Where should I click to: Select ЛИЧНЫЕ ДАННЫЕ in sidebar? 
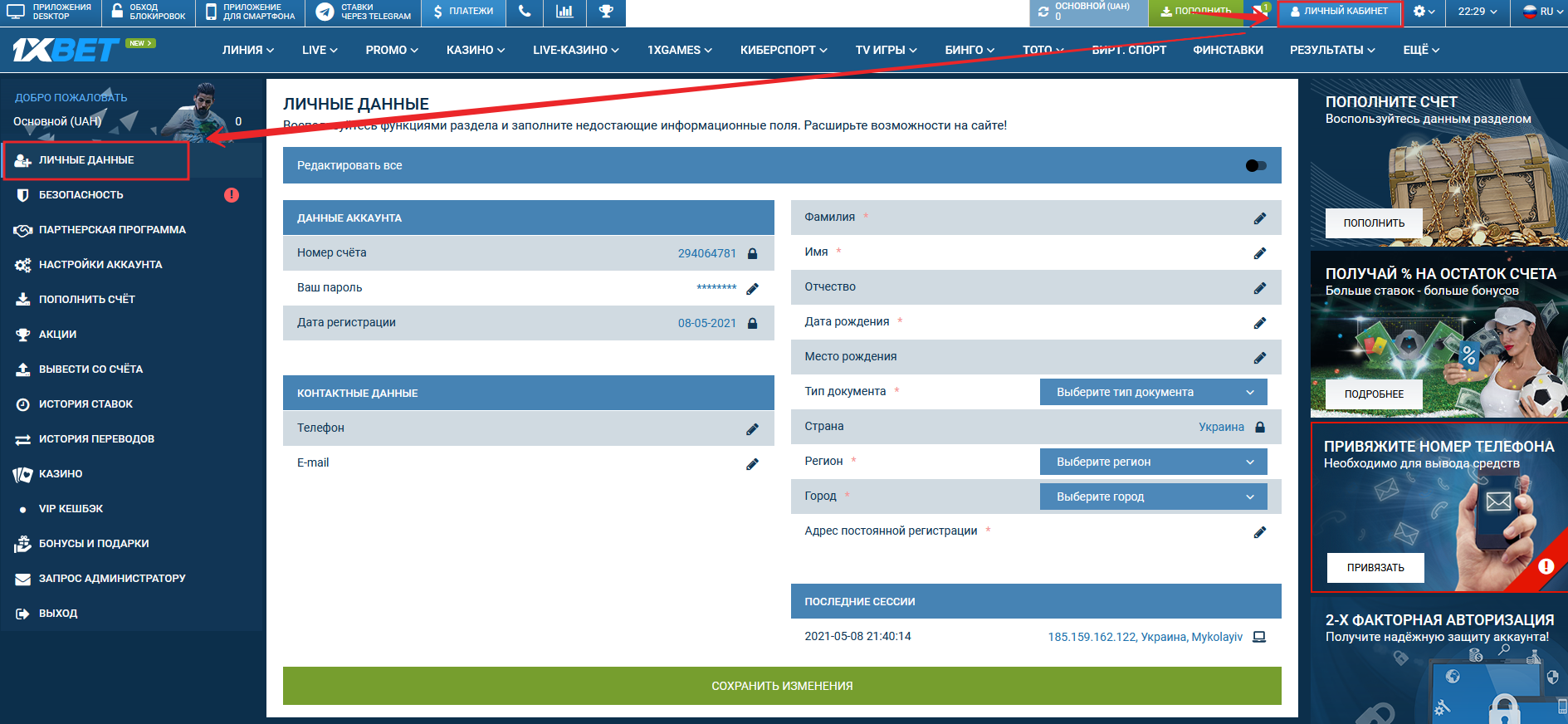(x=95, y=160)
